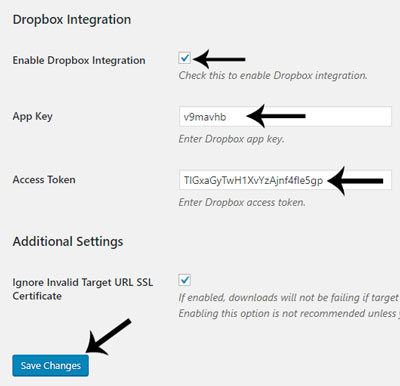Click 'Check this to enable Dropbox integration.' text

click(273, 75)
